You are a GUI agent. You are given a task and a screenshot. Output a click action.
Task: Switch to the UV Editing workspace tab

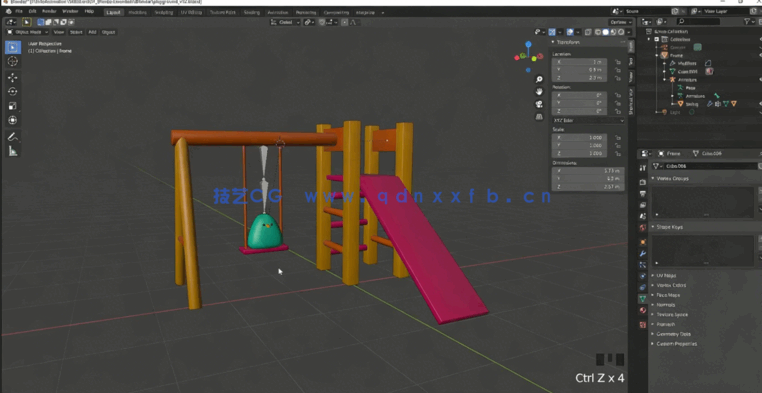click(191, 12)
